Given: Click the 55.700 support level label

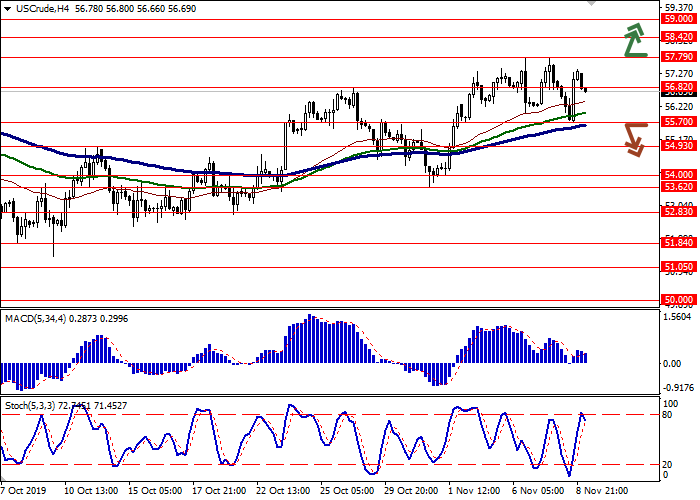Looking at the screenshot, I should [678, 122].
